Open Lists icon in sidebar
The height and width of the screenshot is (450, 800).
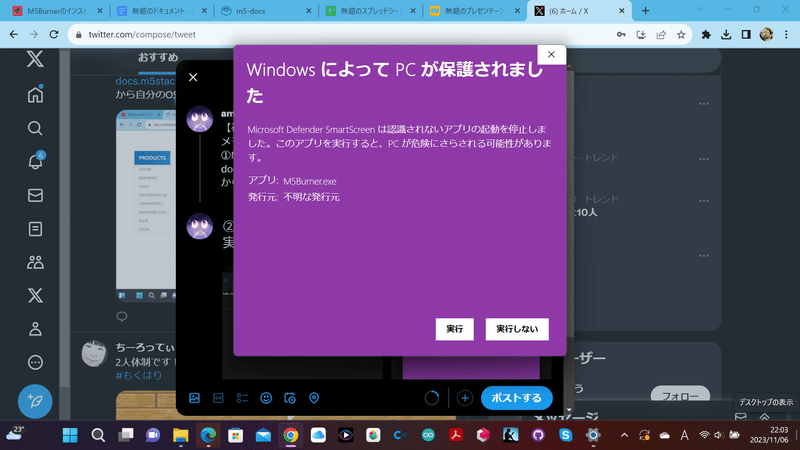(x=35, y=229)
